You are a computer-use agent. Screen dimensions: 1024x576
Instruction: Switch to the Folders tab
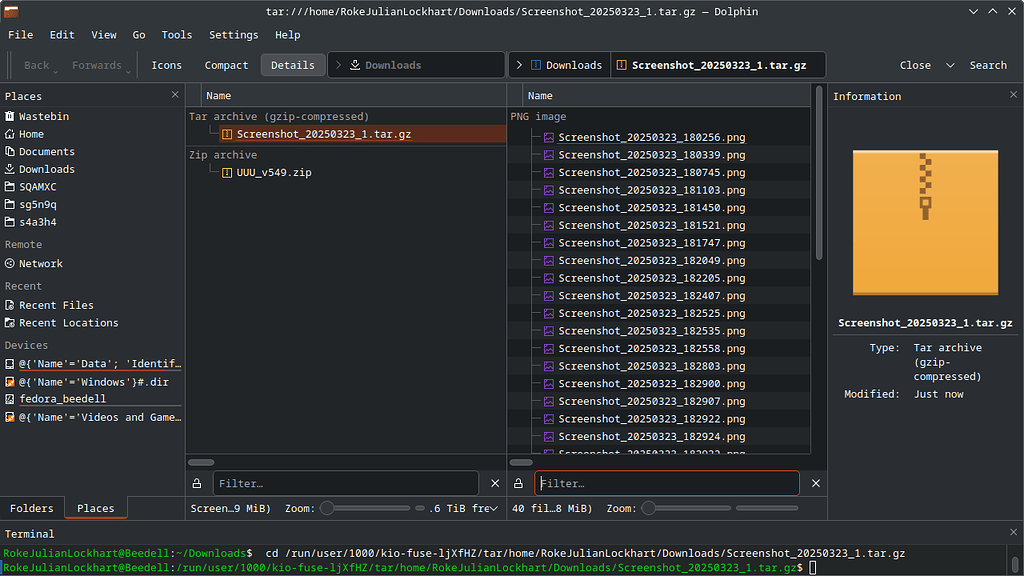(32, 508)
